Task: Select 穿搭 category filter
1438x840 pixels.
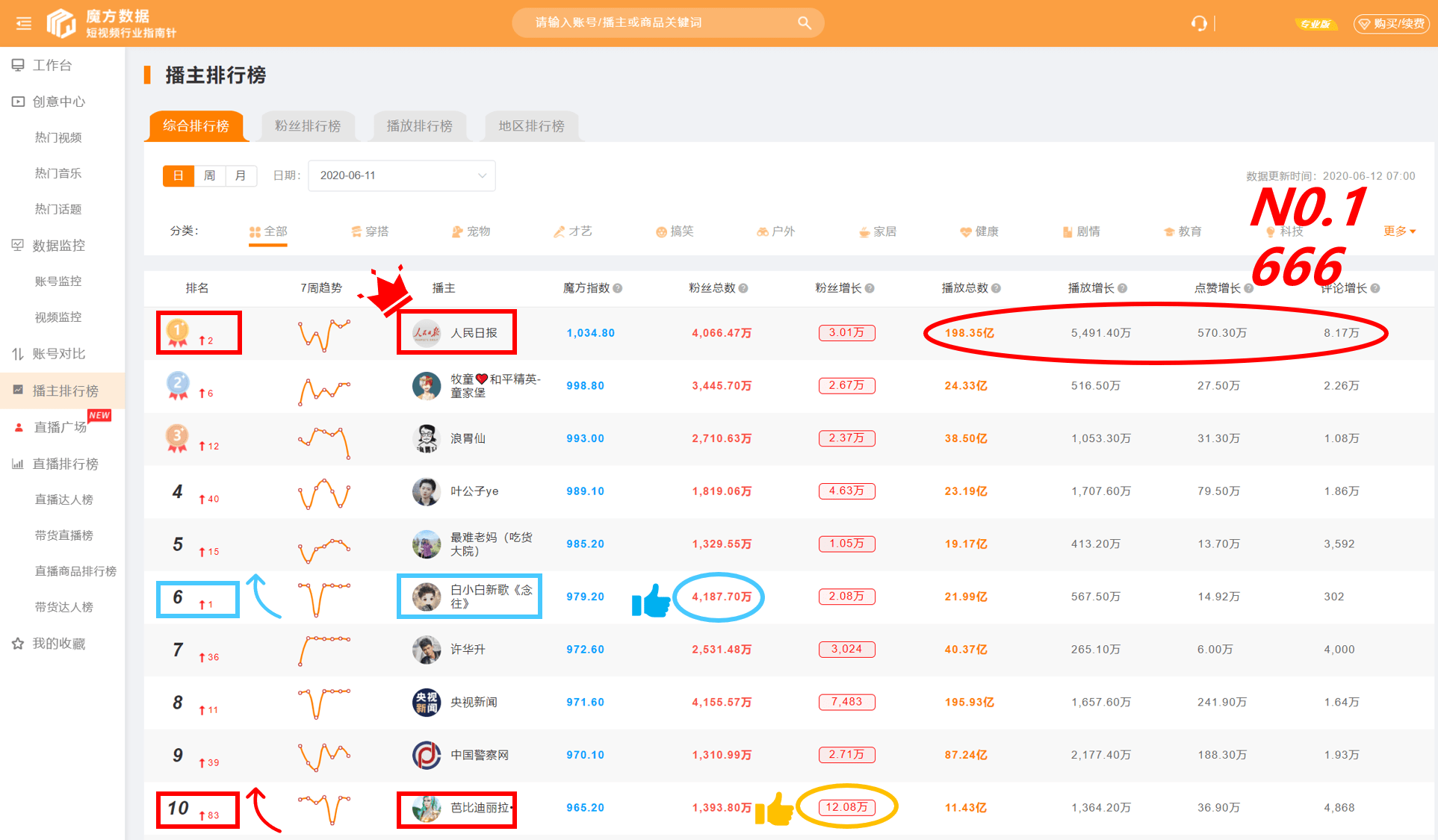Action: point(370,231)
